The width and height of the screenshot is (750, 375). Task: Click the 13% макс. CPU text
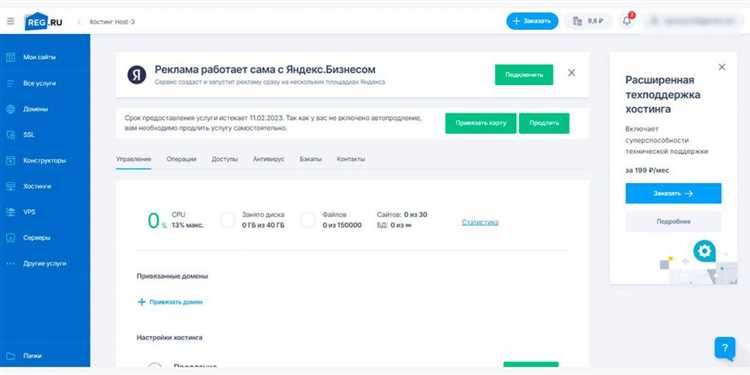[188, 225]
